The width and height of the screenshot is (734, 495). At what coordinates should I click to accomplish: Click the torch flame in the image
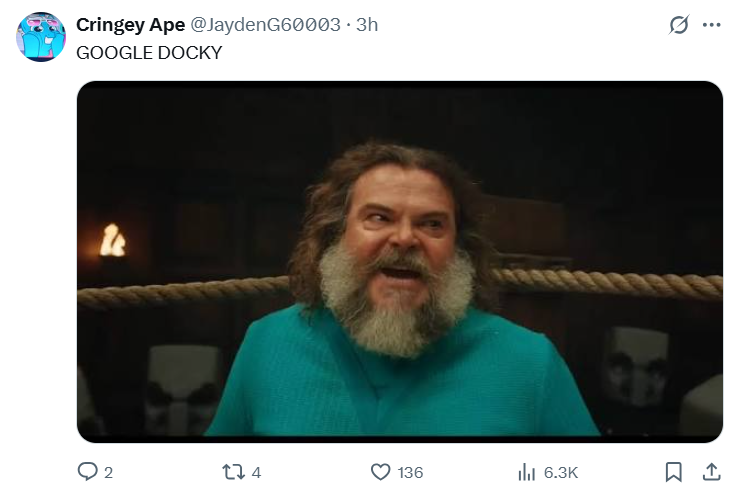click(113, 241)
